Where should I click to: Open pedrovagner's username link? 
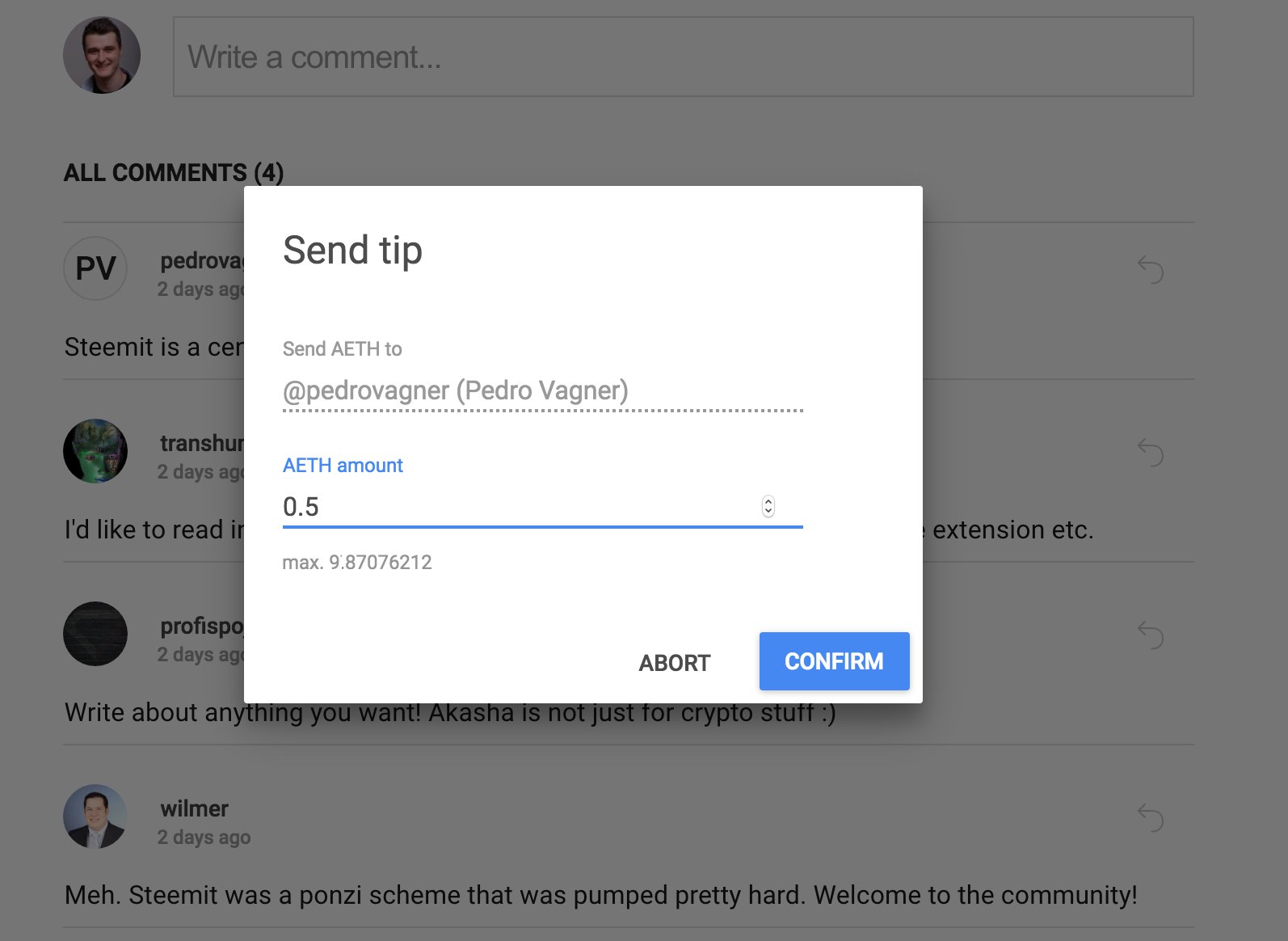(x=202, y=261)
